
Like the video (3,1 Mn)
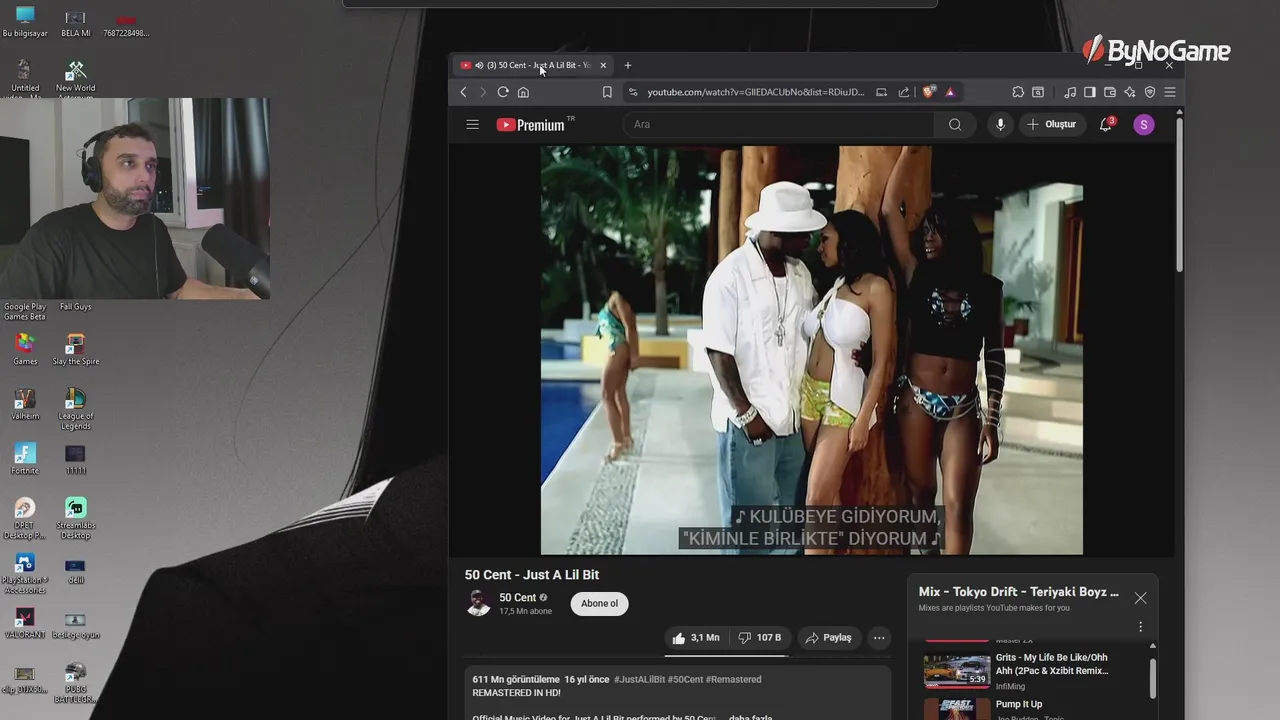pyautogui.click(x=697, y=638)
